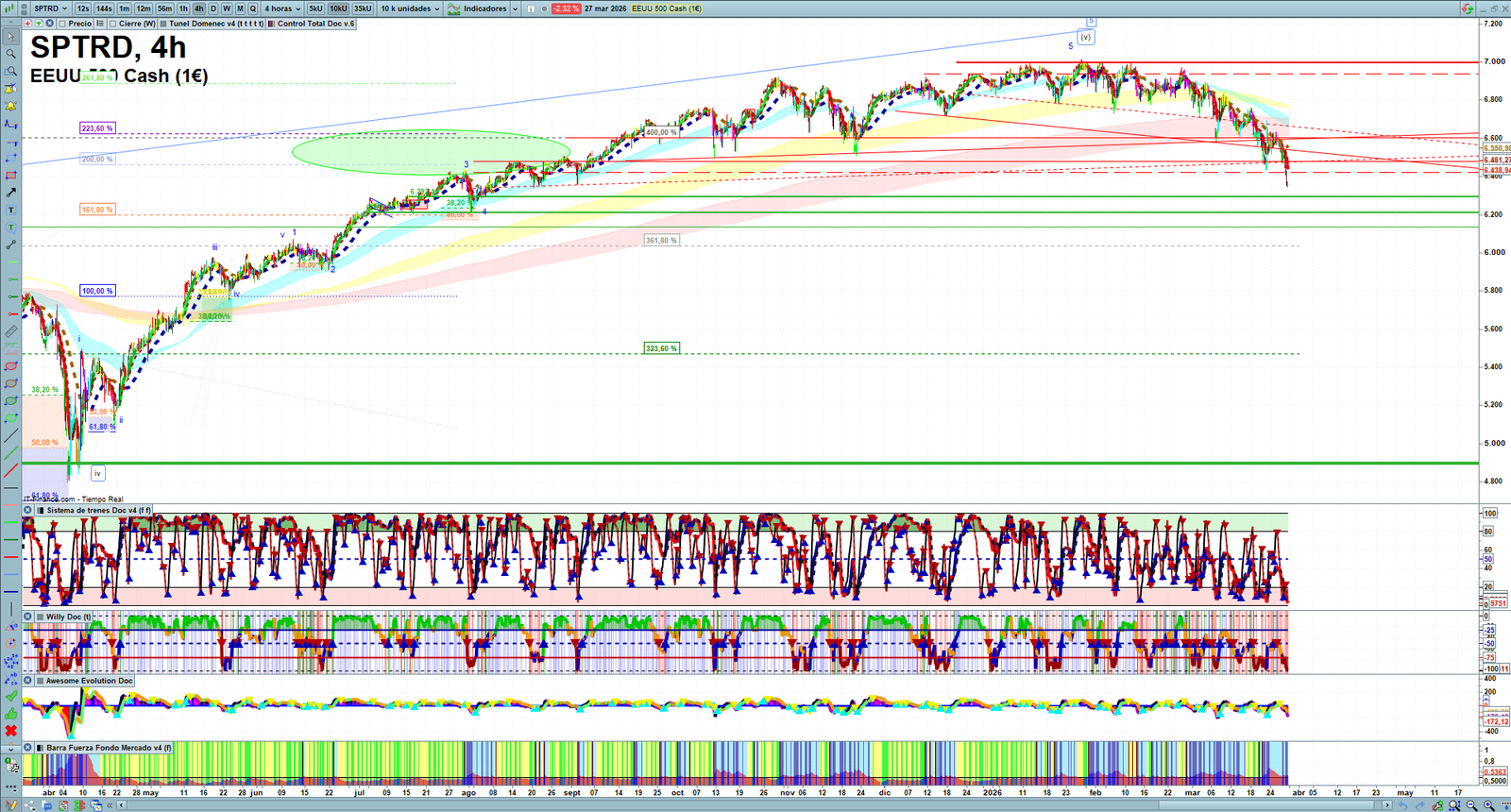This screenshot has height=812, width=1511.
Task: Switch to the 1h timeframe
Action: click(x=183, y=8)
